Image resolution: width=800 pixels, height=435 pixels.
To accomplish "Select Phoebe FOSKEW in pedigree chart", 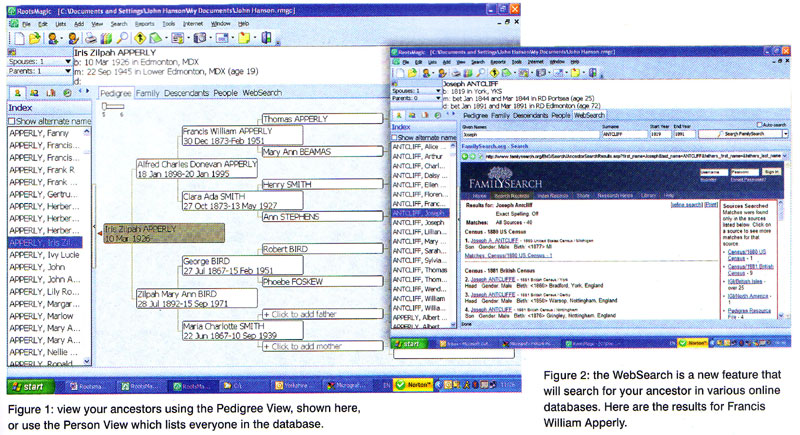I will point(322,282).
